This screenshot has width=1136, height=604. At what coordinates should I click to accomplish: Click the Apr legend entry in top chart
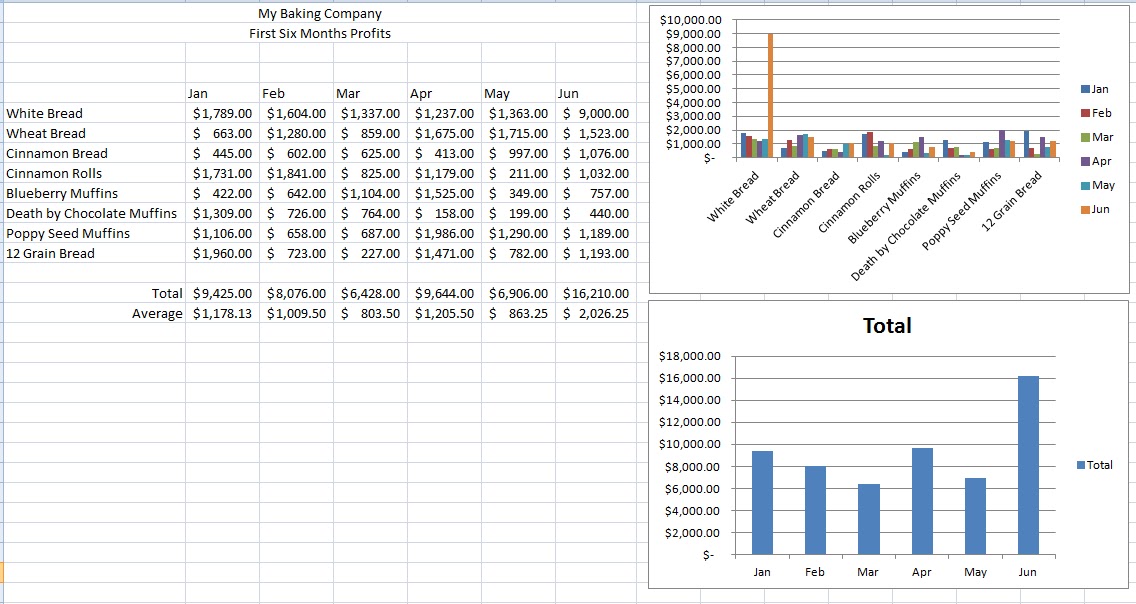pos(1095,161)
